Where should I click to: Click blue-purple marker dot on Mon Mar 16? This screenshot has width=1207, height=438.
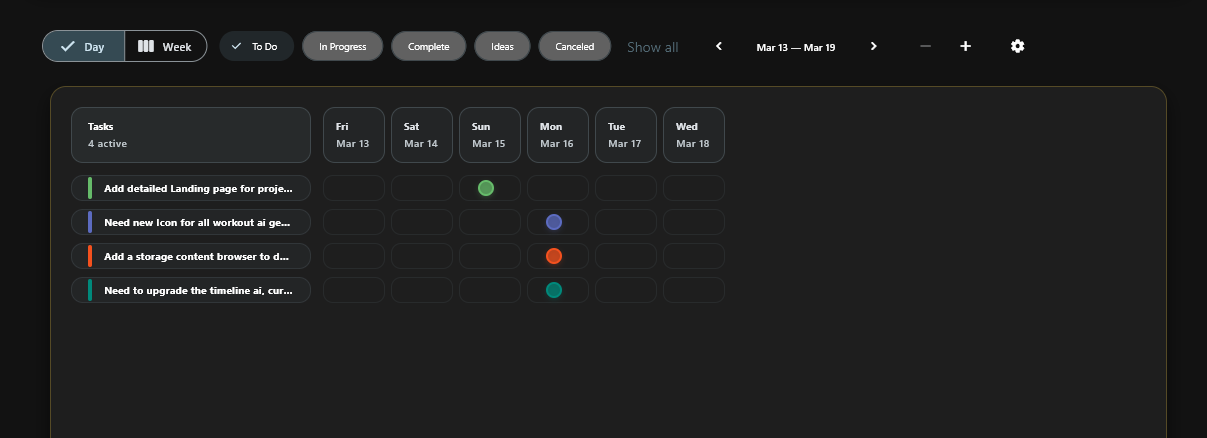(x=554, y=222)
